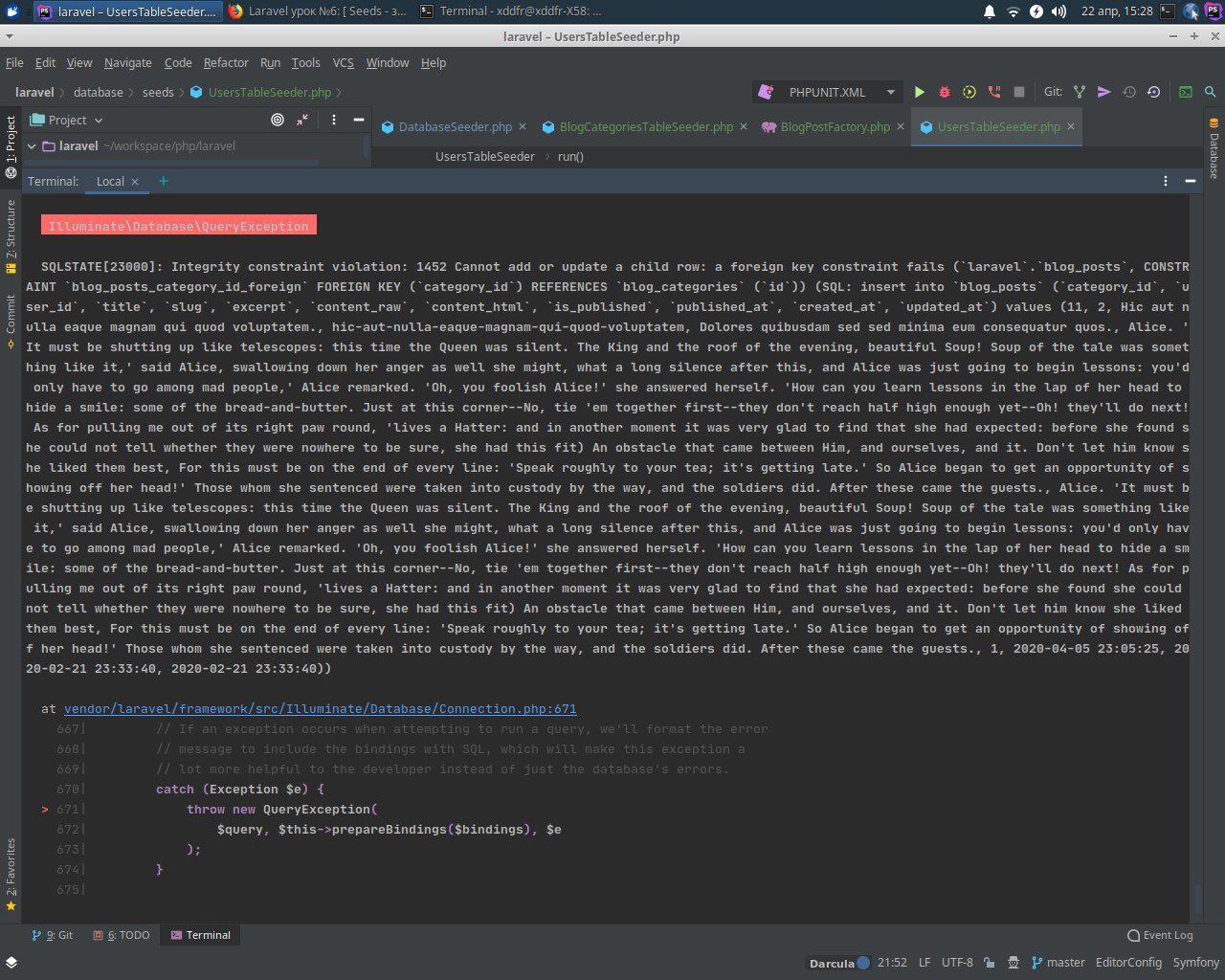1225x980 pixels.
Task: Open the Event Log
Action: [1160, 935]
